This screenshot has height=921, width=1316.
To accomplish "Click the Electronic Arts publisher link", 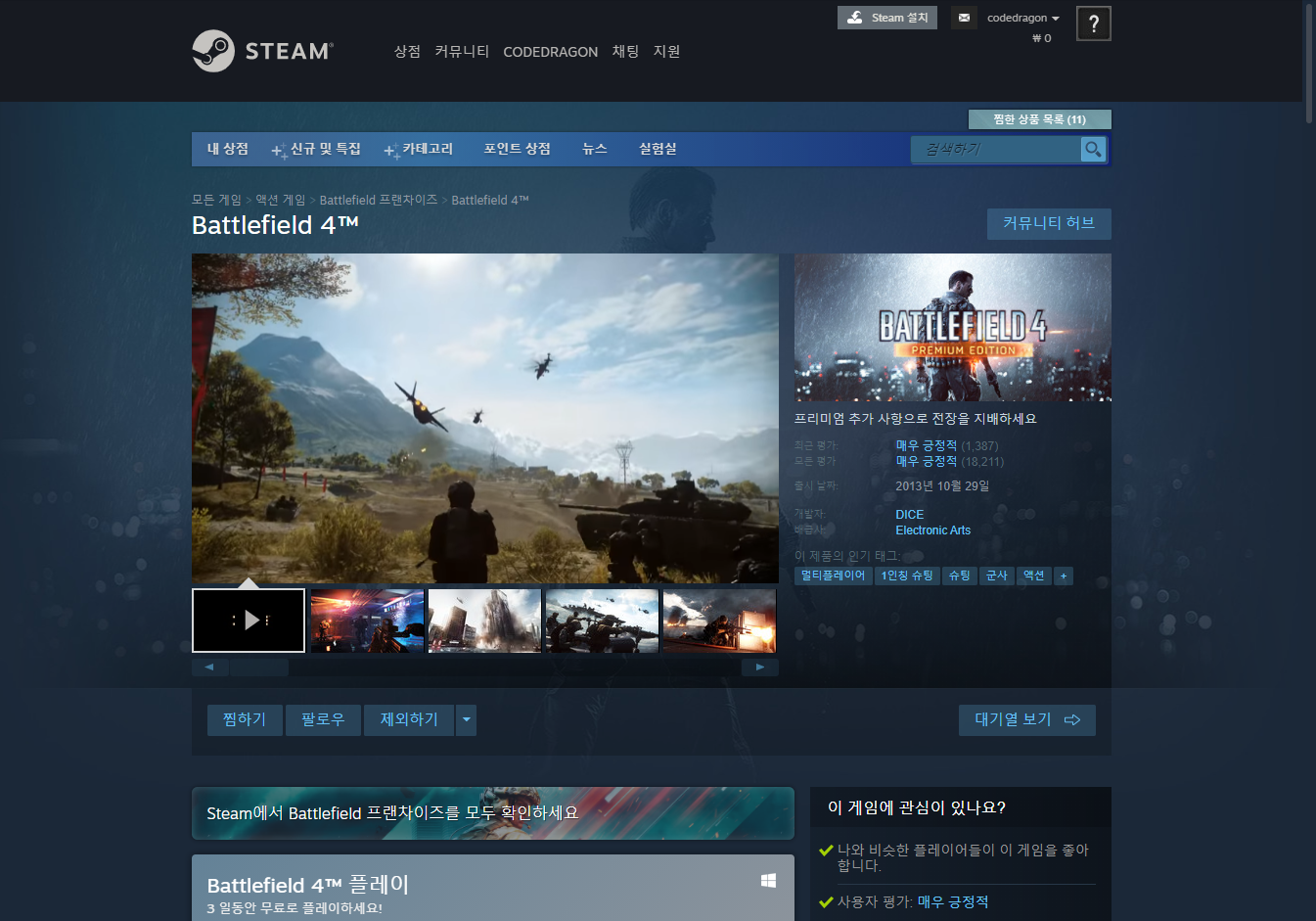I will click(x=933, y=530).
